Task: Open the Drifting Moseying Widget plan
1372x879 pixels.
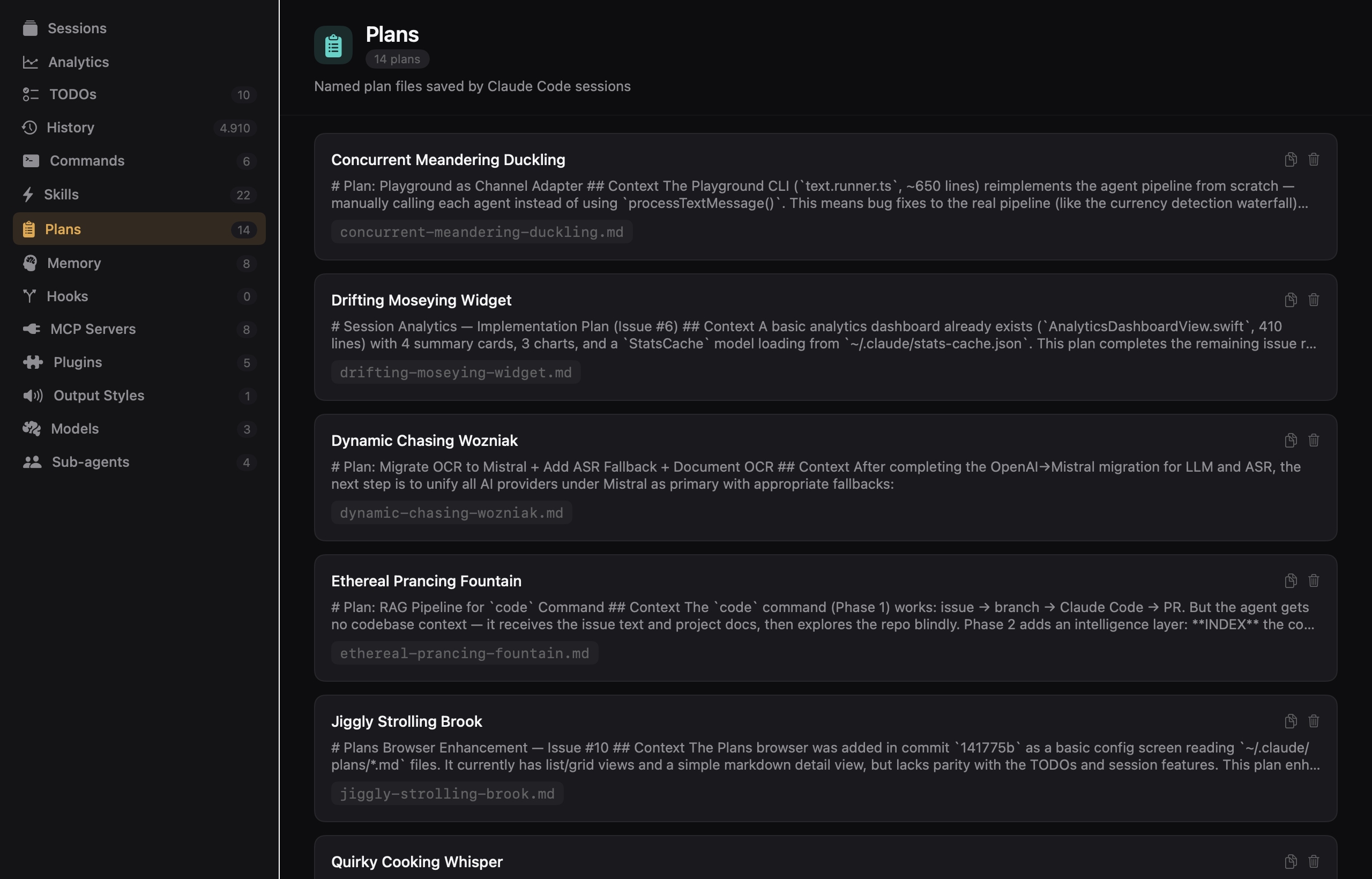Action: [x=422, y=300]
